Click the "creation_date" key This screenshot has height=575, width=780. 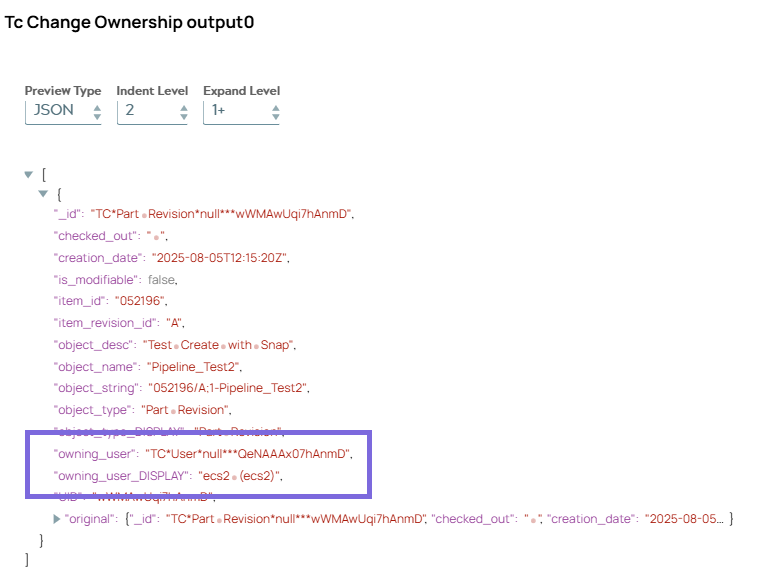98,258
